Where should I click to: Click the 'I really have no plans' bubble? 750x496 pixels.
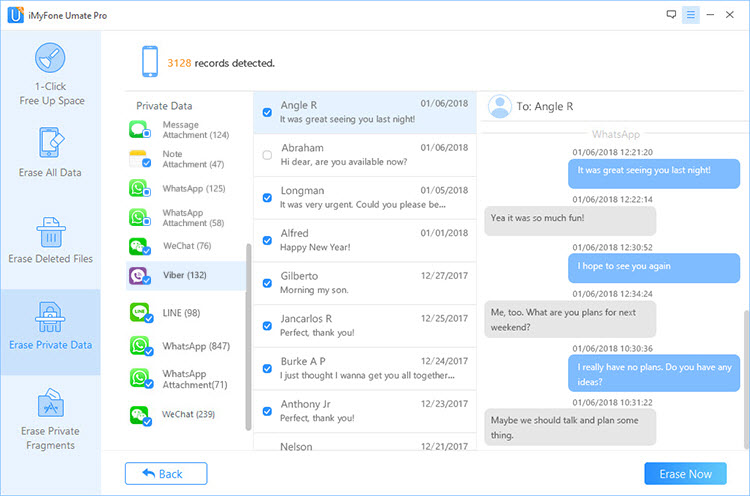[x=654, y=374]
